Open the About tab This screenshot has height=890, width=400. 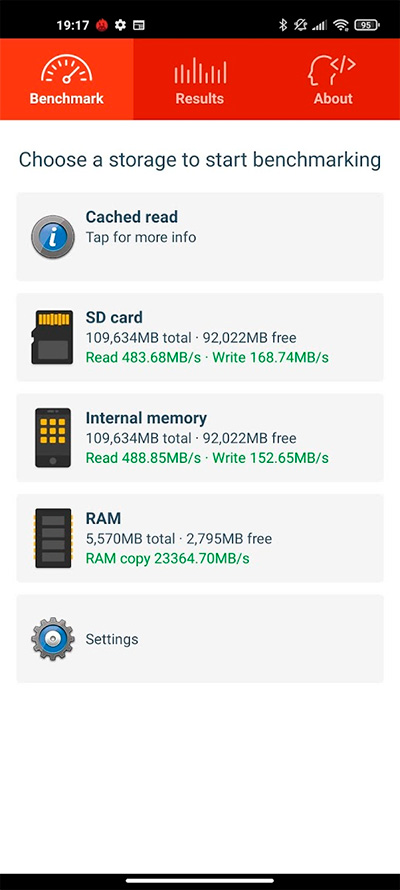pos(333,79)
